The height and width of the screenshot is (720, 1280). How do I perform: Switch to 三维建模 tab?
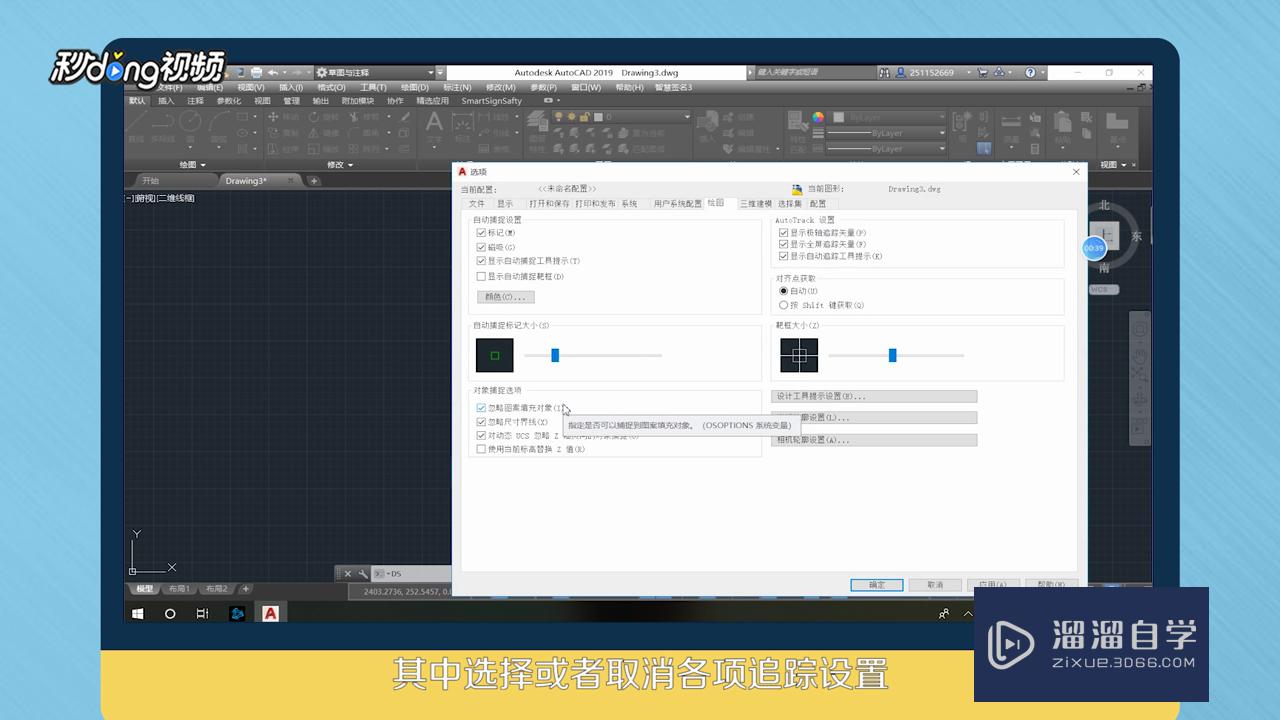[x=756, y=204]
